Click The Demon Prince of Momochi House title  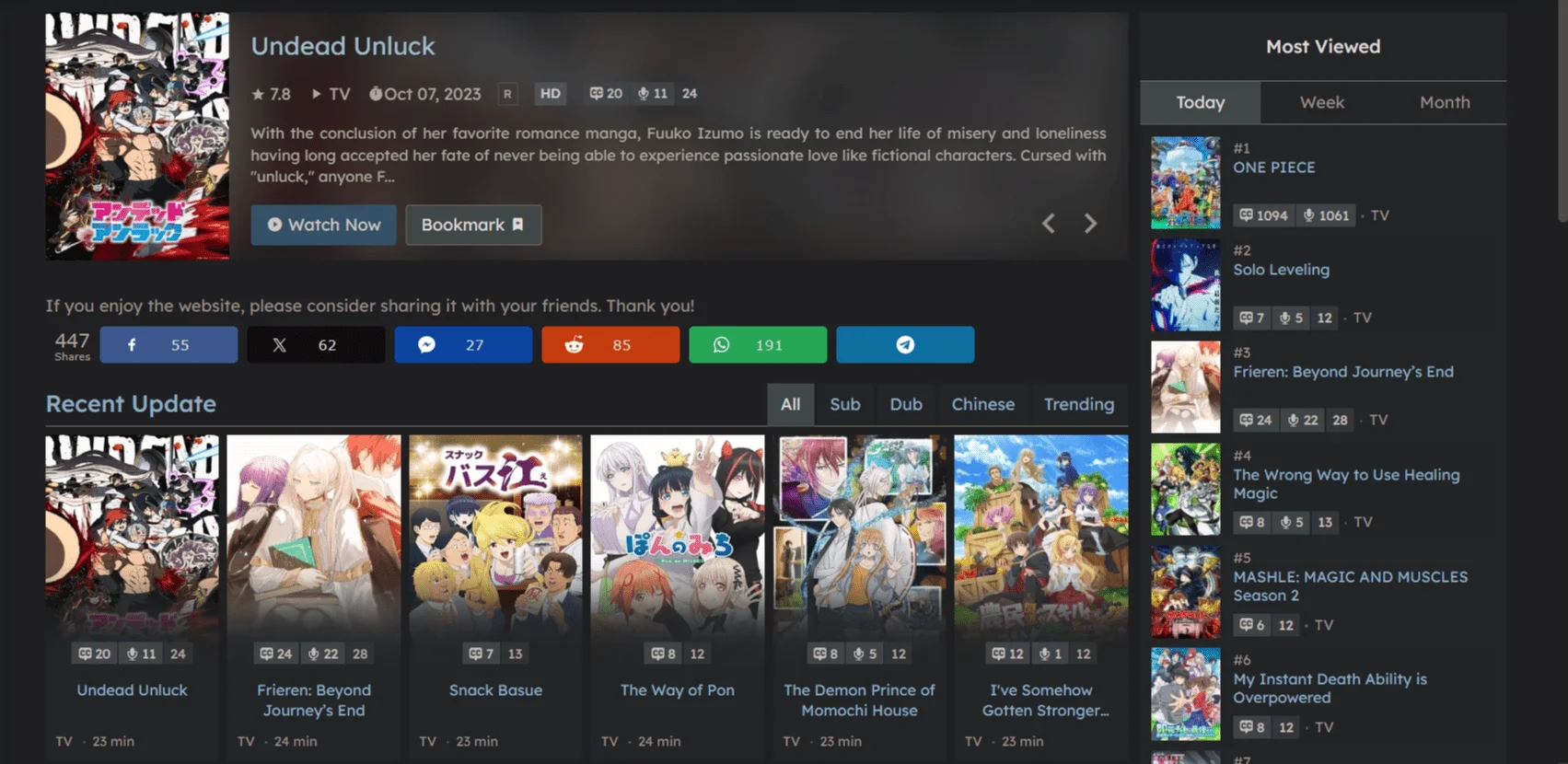(859, 700)
